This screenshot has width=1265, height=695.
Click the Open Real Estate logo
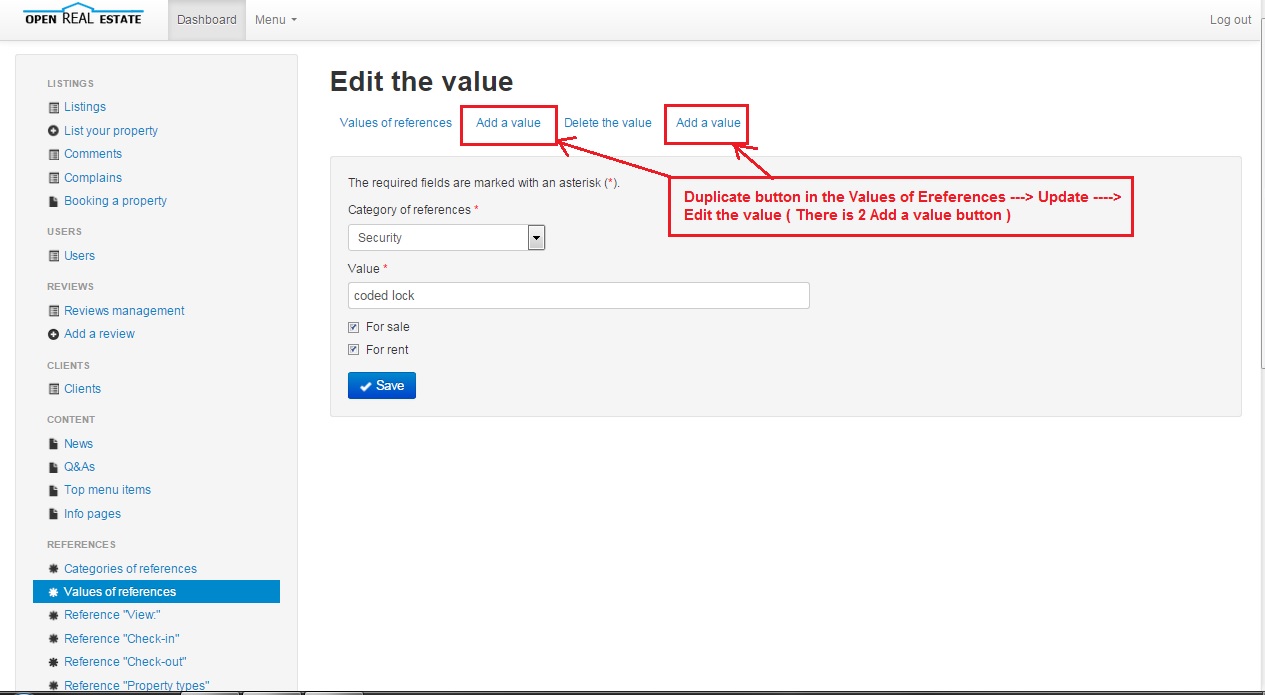point(84,18)
